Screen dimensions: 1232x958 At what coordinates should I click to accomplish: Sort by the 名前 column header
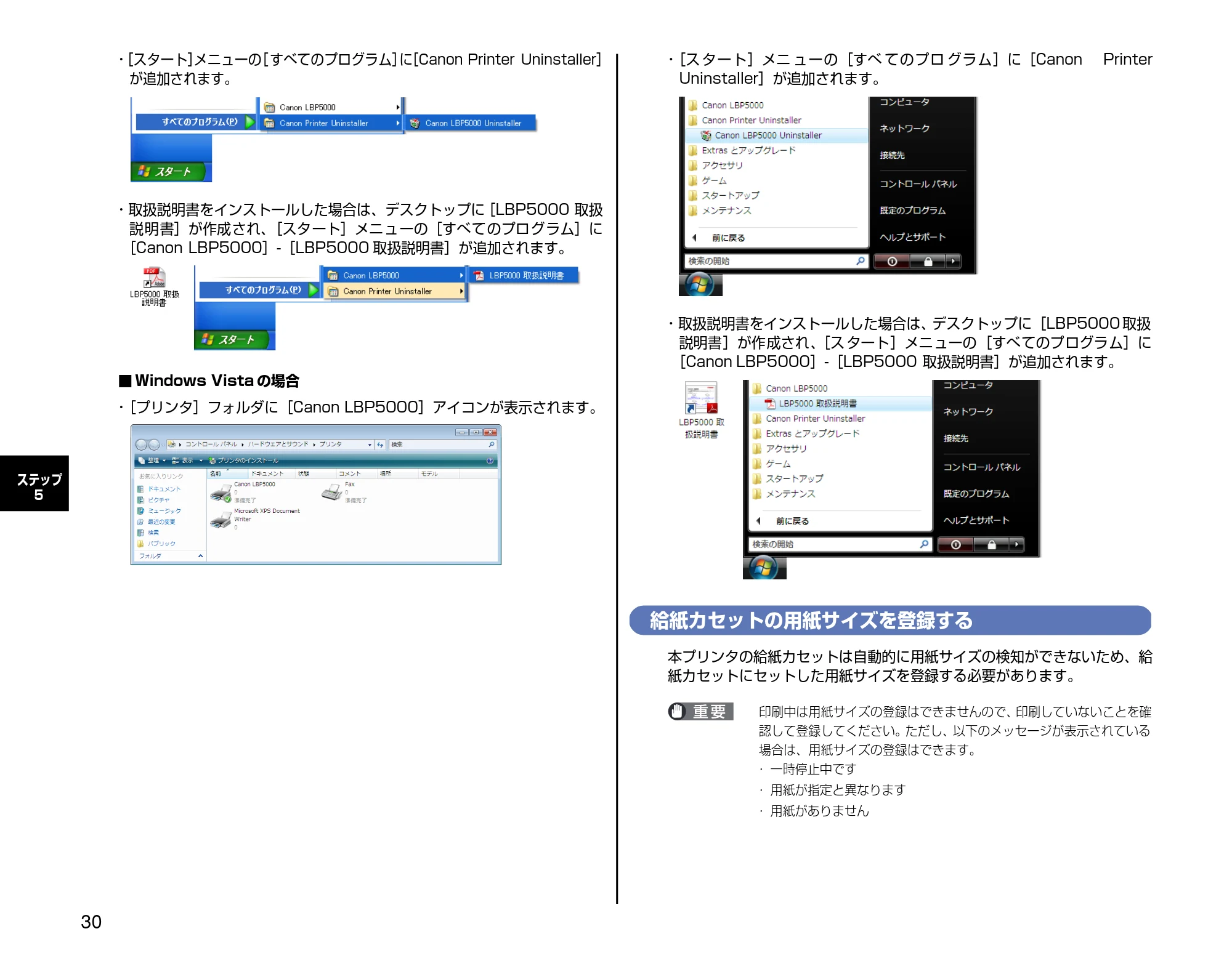coord(227,473)
